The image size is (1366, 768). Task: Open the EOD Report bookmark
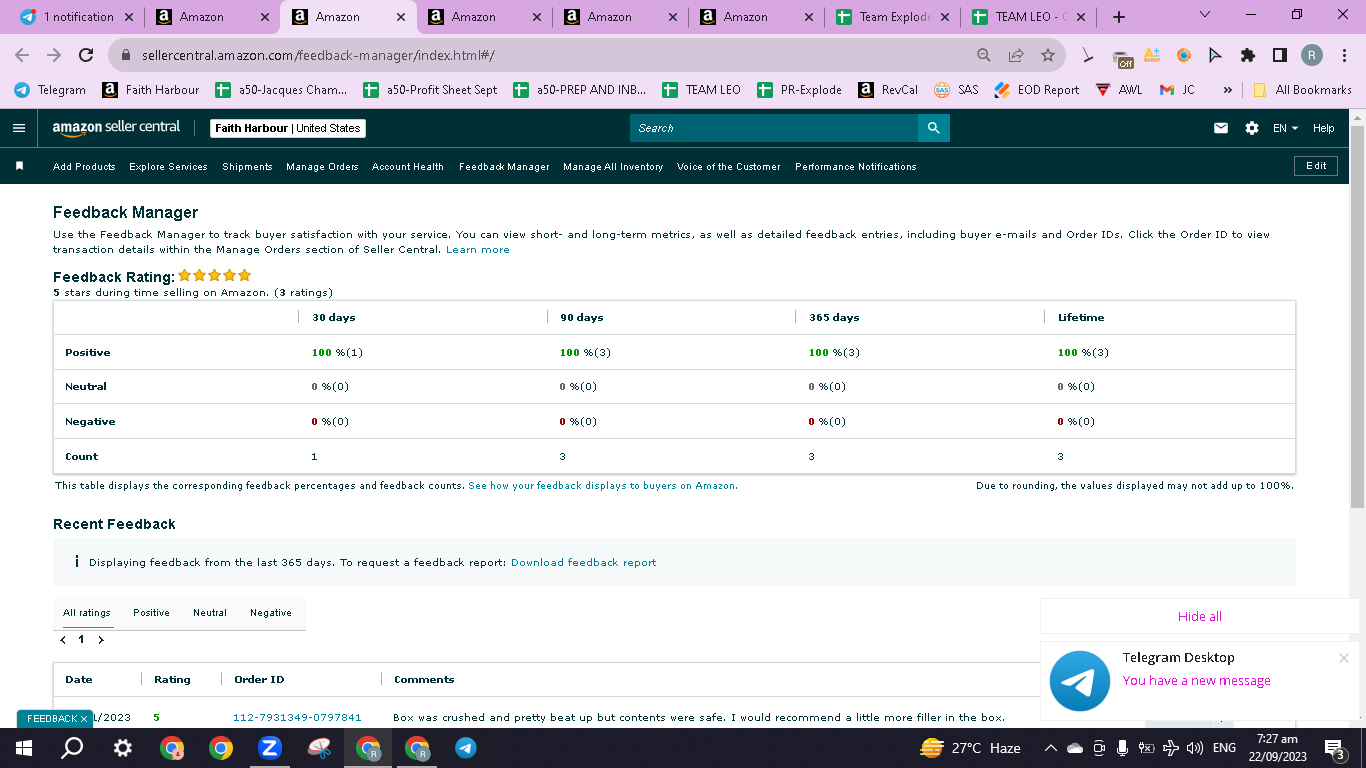coord(1036,90)
